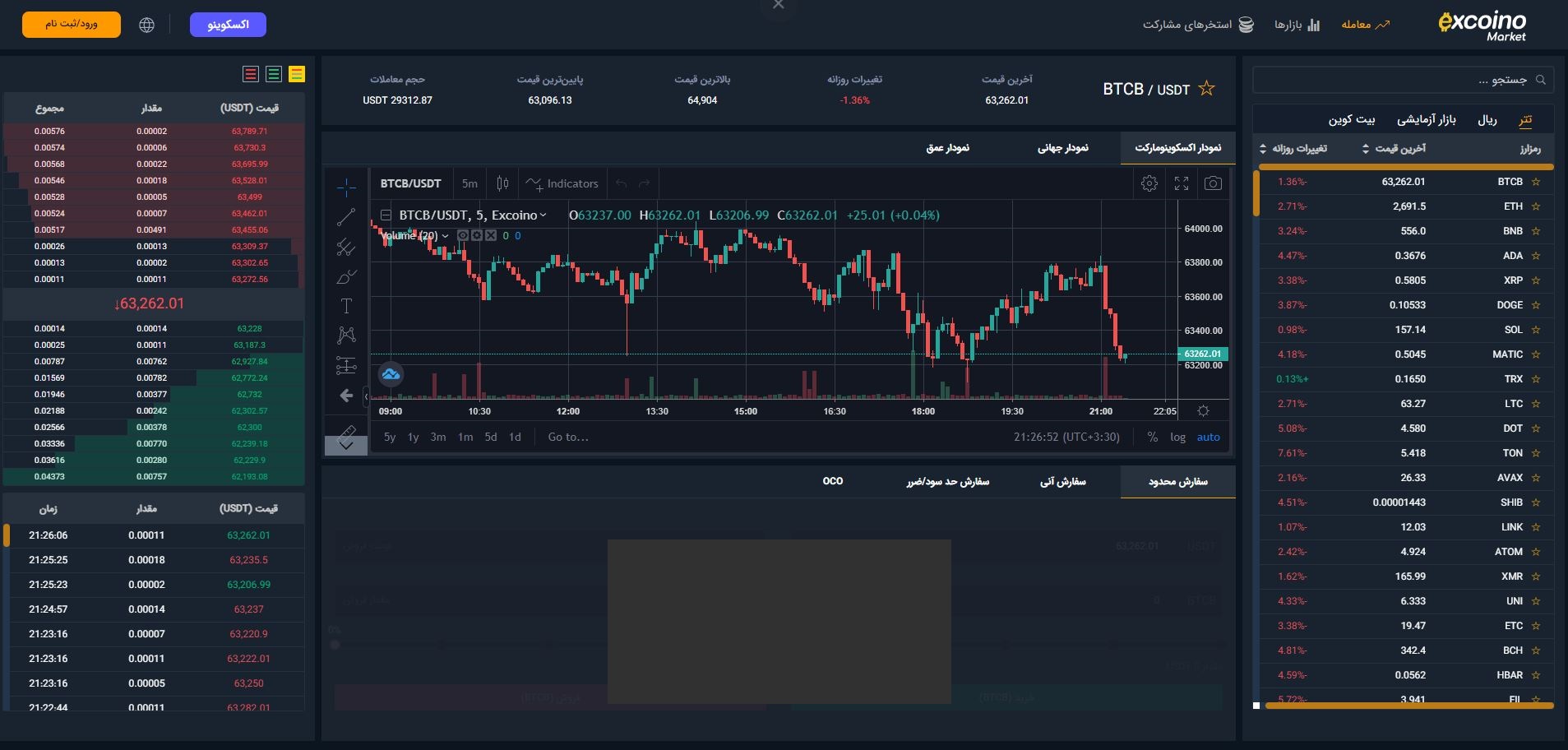Viewport: 1568px width, 750px height.
Task: Set chart range to 5y
Action: [390, 437]
